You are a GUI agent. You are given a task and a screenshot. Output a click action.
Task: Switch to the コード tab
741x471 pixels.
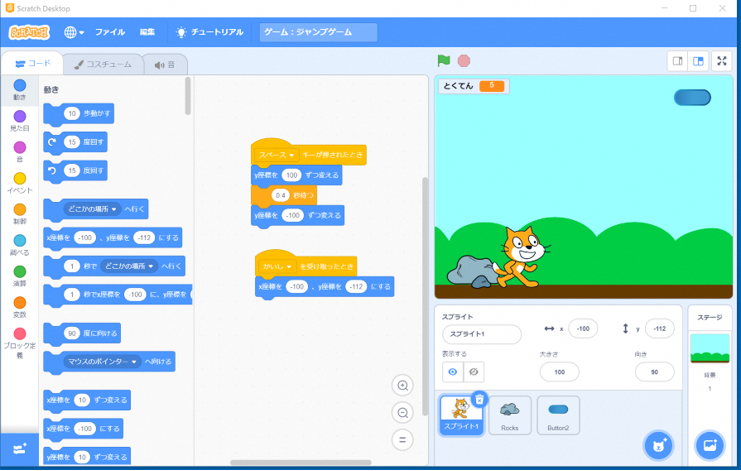(32, 63)
